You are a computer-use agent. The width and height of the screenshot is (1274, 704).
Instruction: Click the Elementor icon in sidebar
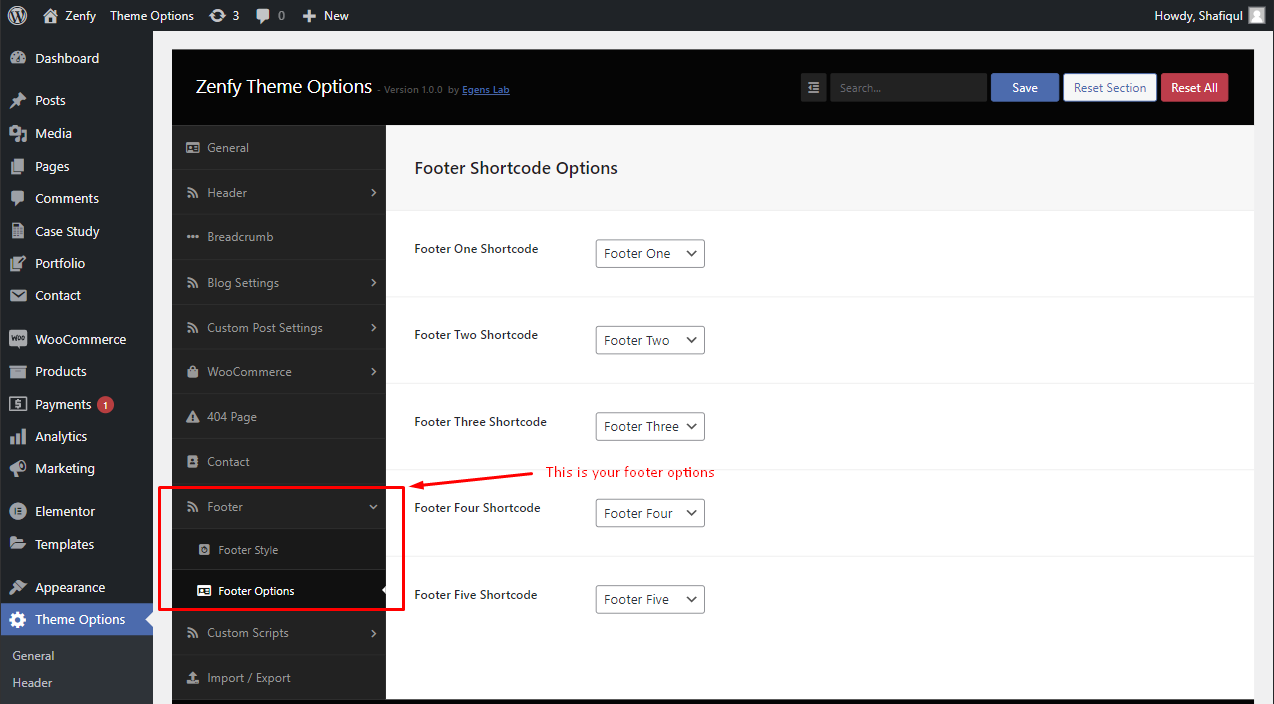(18, 511)
